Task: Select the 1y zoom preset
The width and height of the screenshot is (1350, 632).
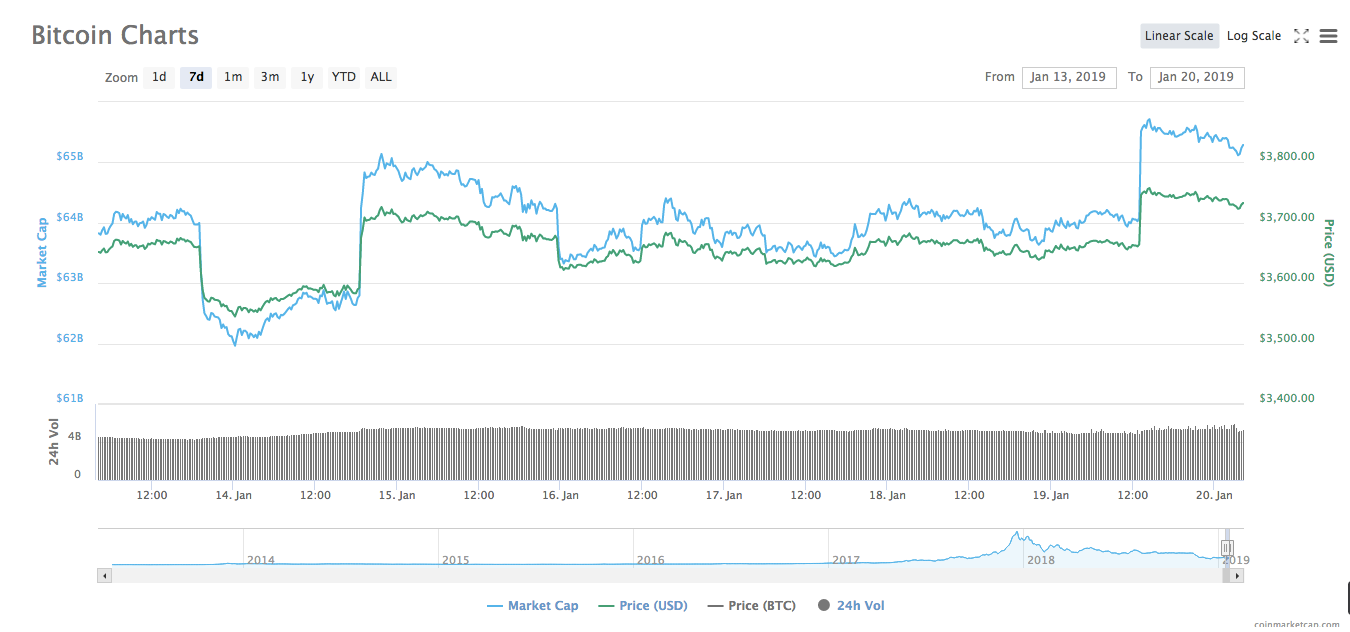Action: [307, 77]
